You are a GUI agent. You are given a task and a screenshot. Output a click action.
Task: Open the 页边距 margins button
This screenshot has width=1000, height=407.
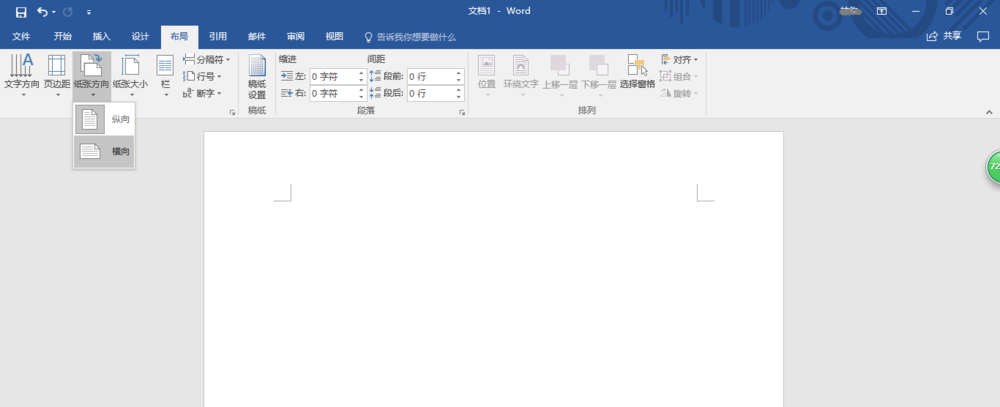pos(57,76)
